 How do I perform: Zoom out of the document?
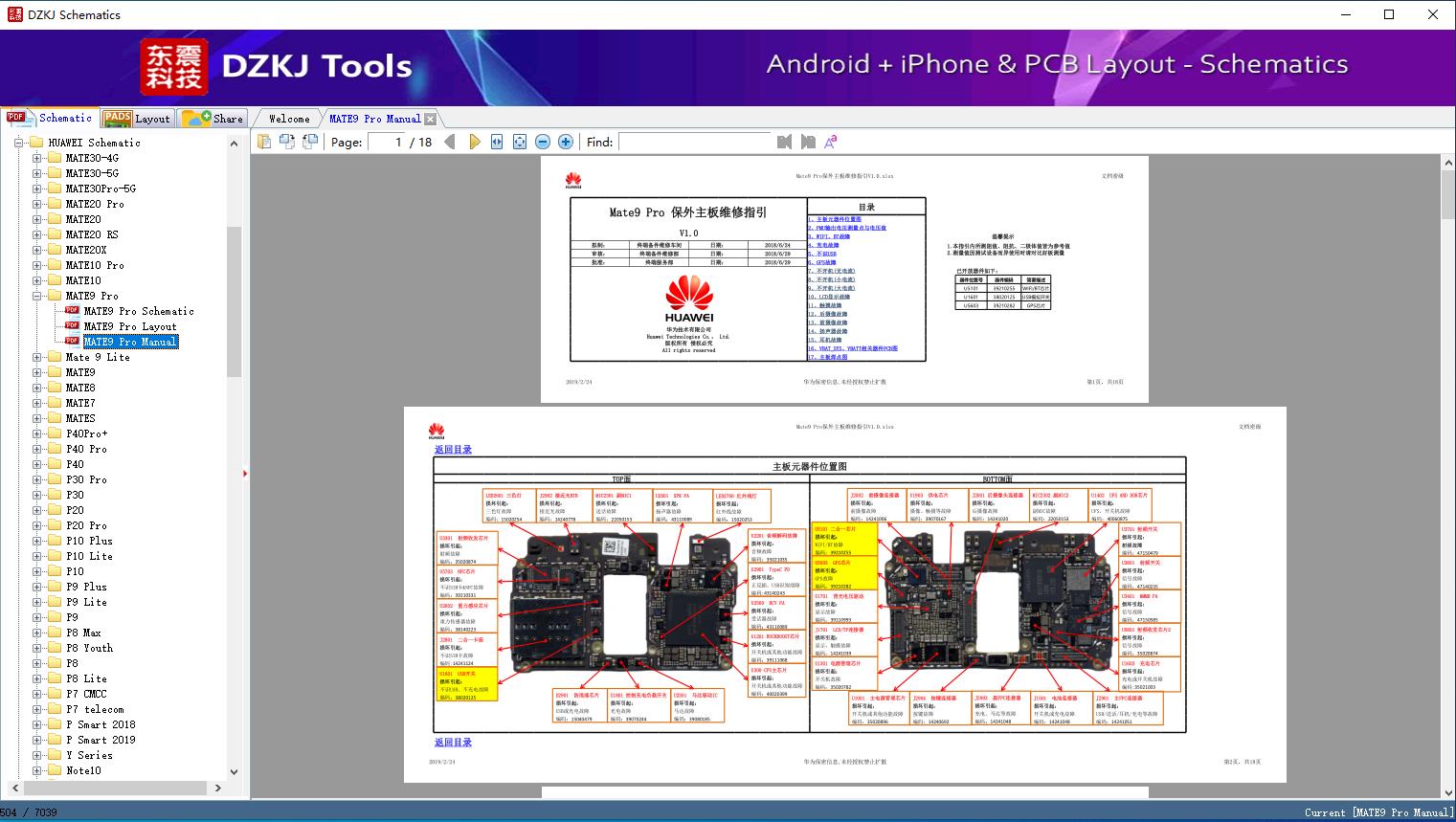tap(543, 142)
